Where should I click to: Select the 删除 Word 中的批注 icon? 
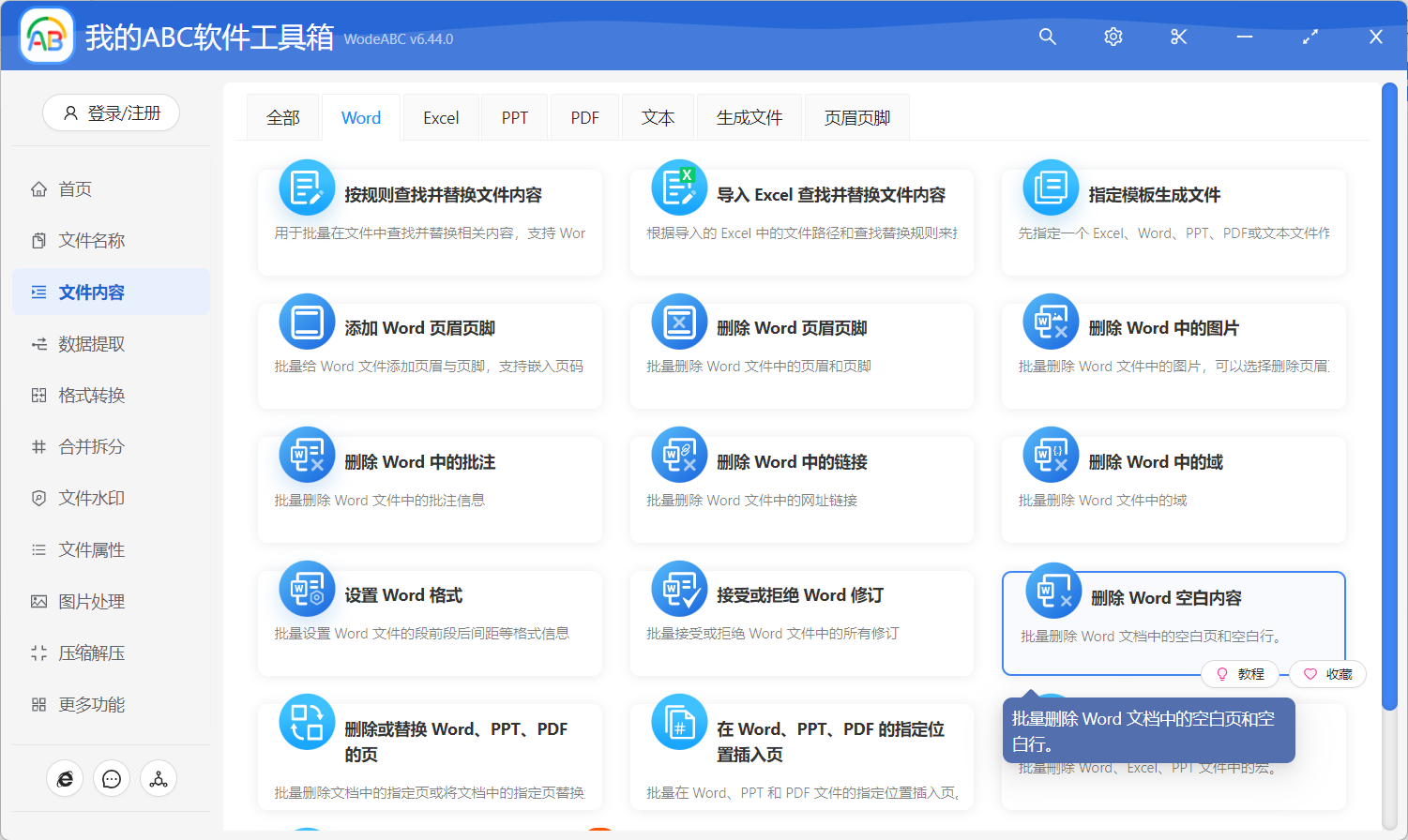tap(307, 454)
